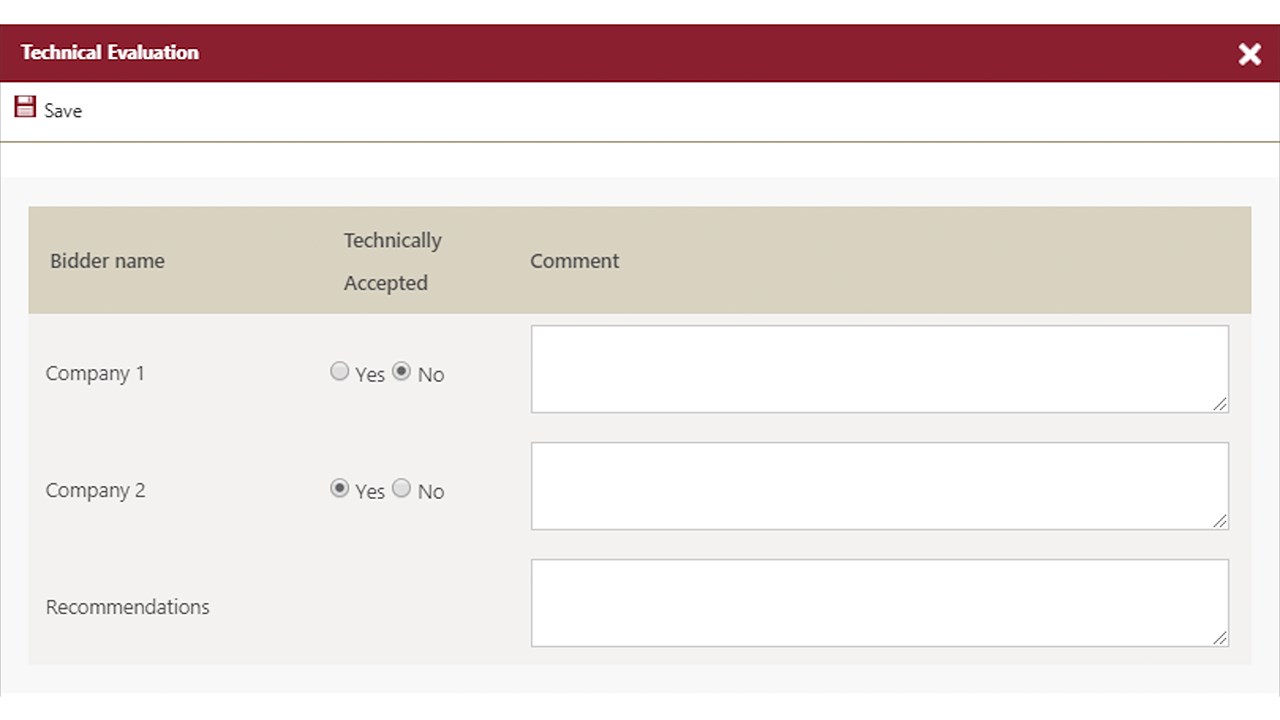Image resolution: width=1280 pixels, height=720 pixels.
Task: Click the Company 1 comment text box
Action: [878, 368]
